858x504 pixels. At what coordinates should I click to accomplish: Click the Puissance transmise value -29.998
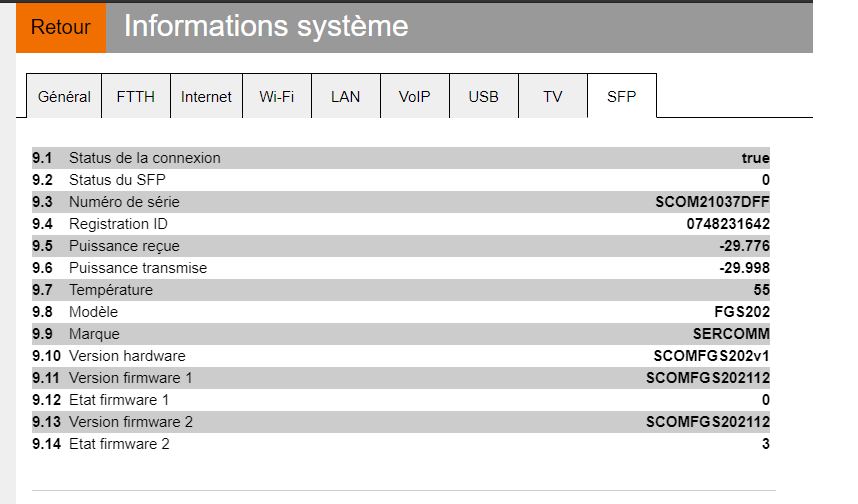pyautogui.click(x=744, y=268)
